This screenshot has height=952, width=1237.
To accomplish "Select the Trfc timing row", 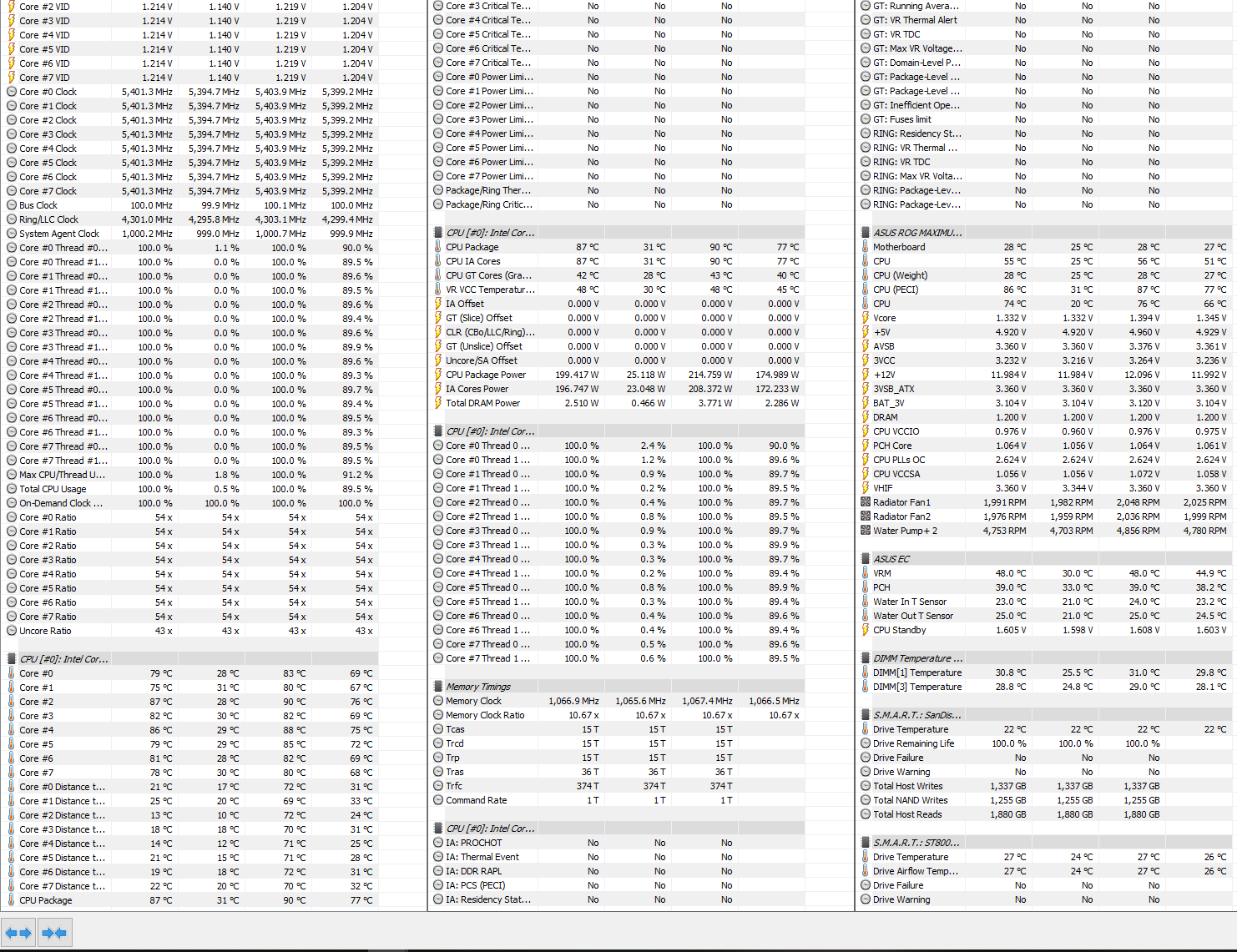I will pyautogui.click(x=617, y=786).
